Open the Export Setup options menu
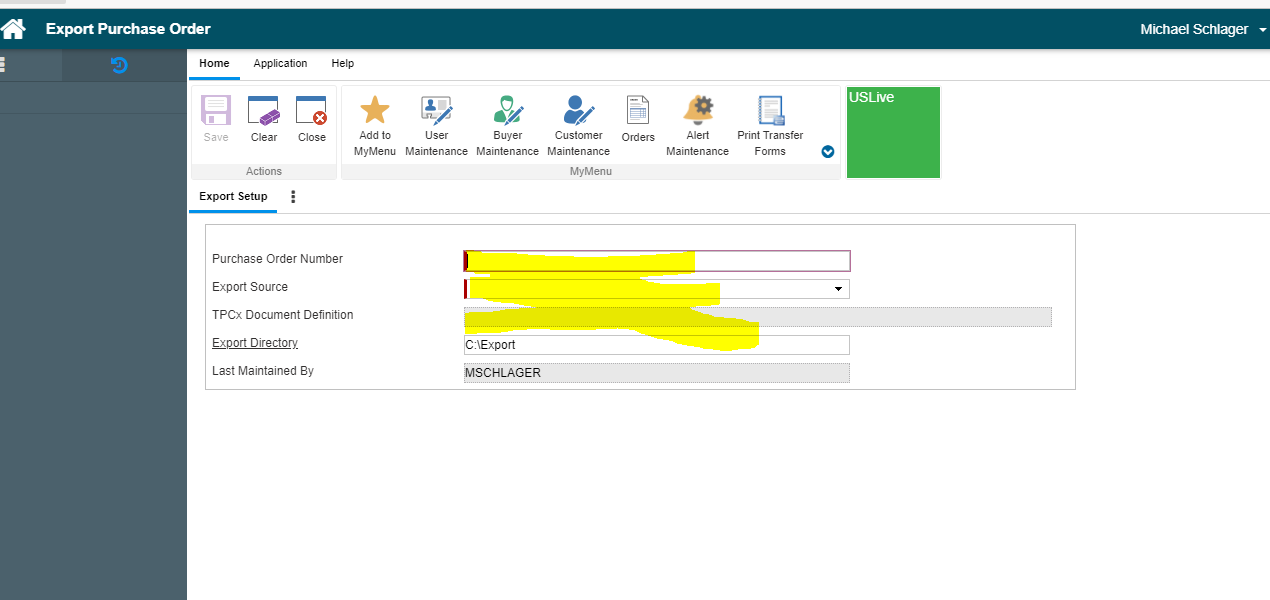1270x600 pixels. [293, 197]
